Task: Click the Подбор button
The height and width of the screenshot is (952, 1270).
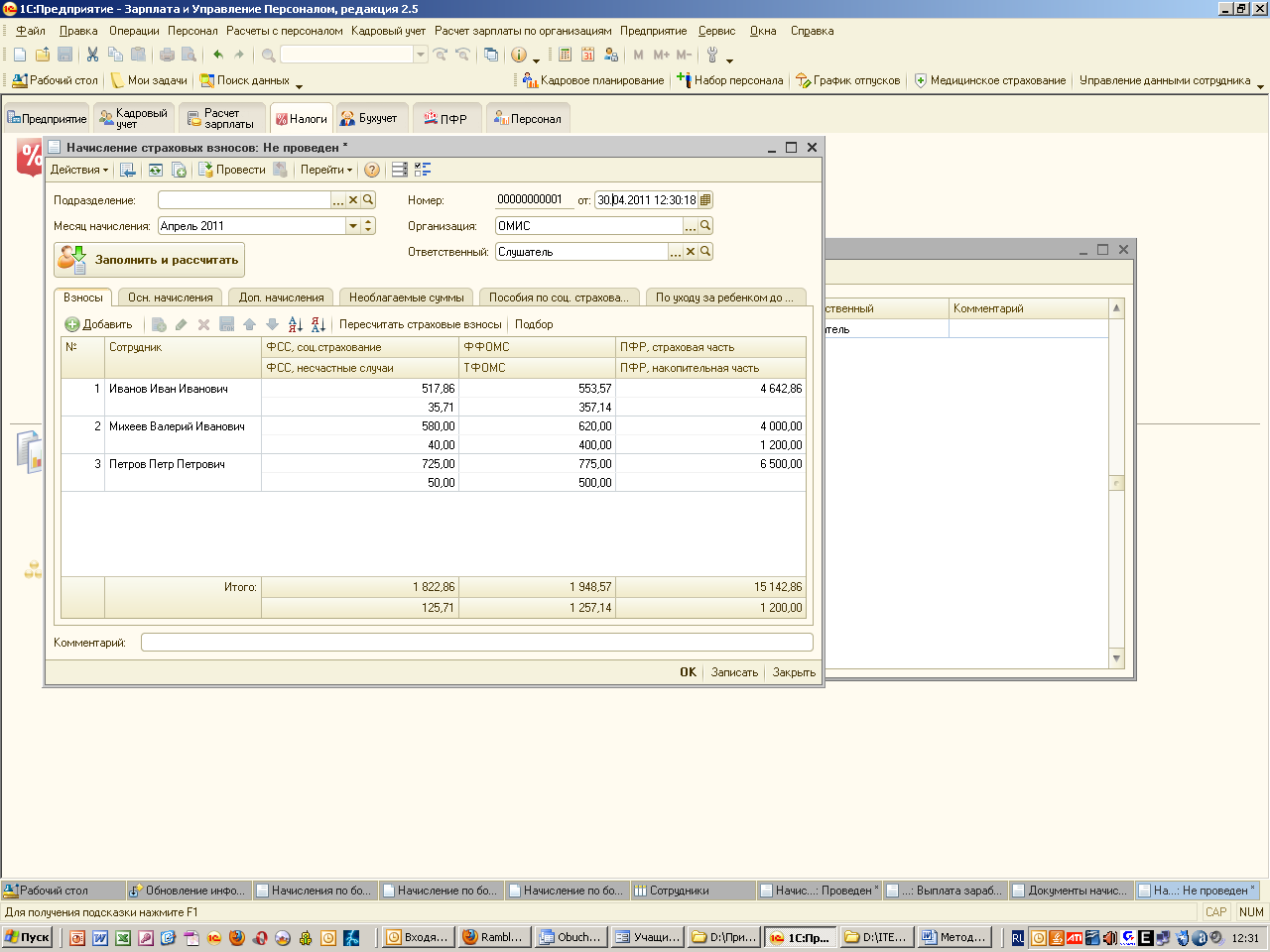Action: 534,324
